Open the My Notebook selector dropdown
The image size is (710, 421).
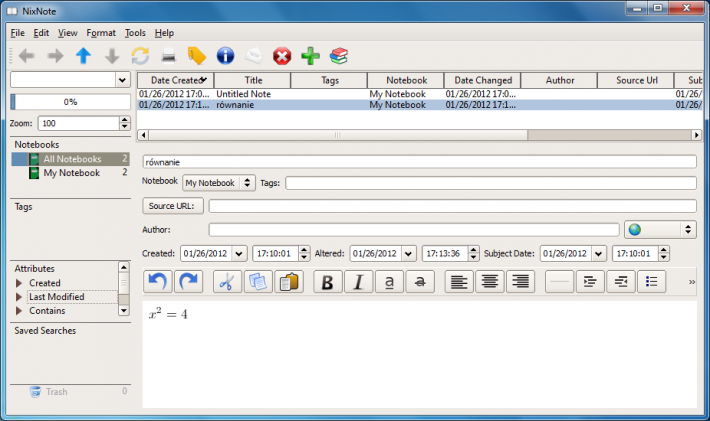click(219, 183)
